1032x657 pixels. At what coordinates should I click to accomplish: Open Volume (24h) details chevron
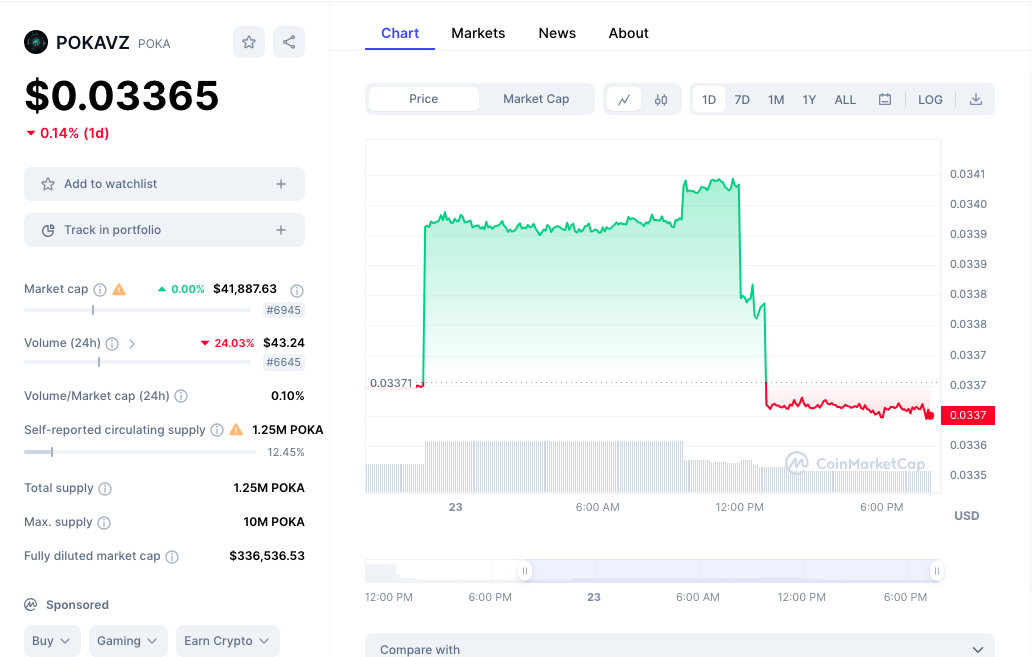132,344
